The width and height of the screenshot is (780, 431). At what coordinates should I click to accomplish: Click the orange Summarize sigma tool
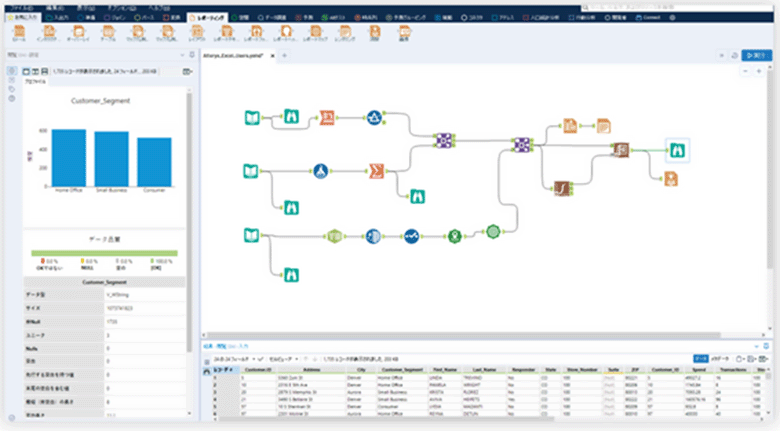[376, 169]
